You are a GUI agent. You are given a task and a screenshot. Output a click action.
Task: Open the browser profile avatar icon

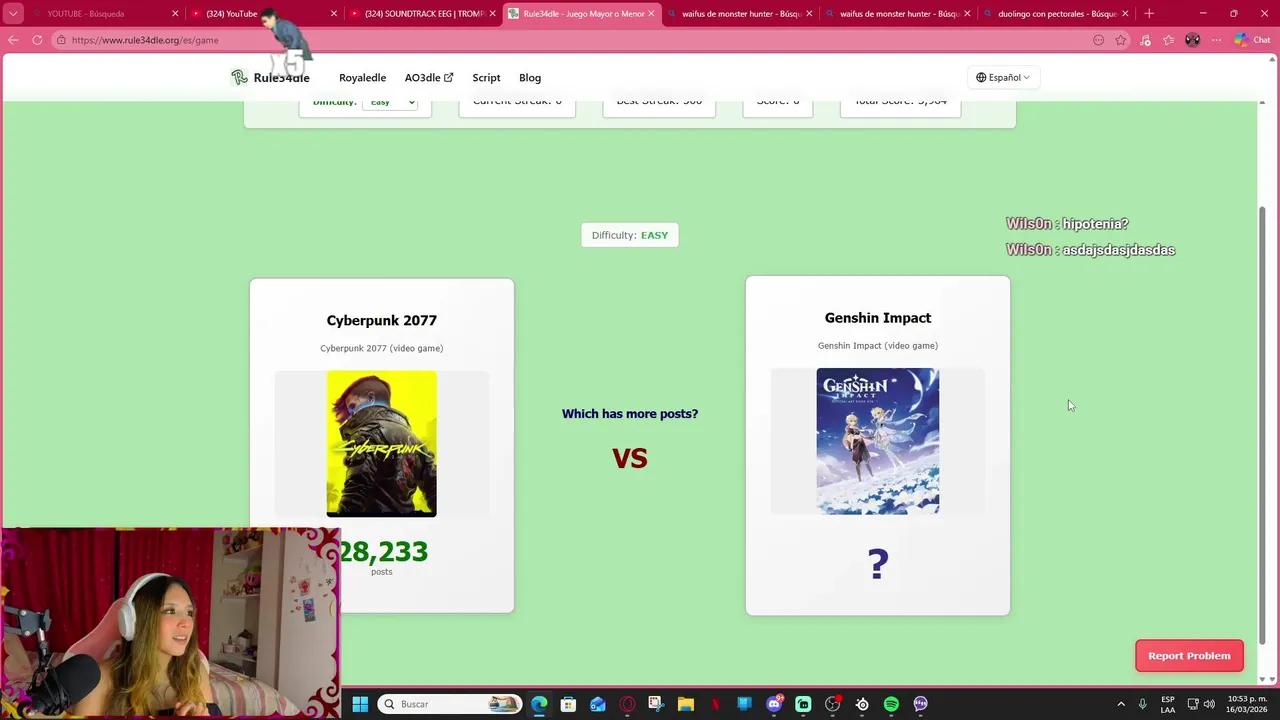pyautogui.click(x=1192, y=40)
